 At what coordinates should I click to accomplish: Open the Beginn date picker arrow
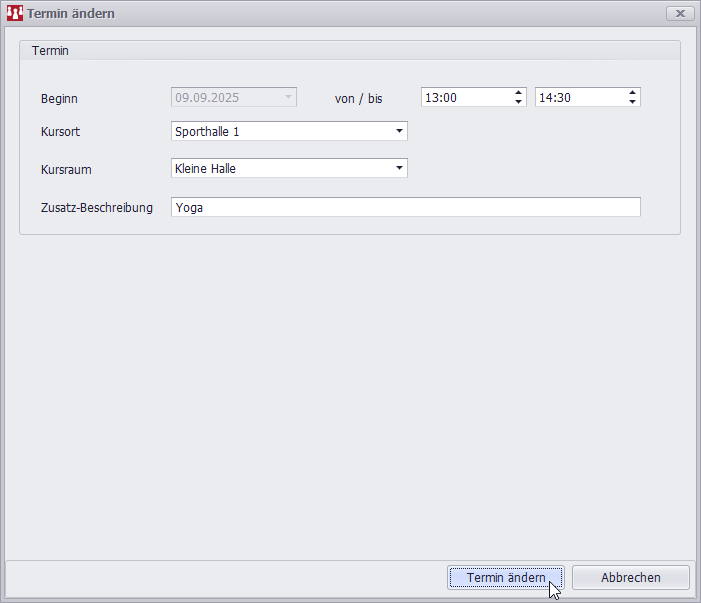288,97
